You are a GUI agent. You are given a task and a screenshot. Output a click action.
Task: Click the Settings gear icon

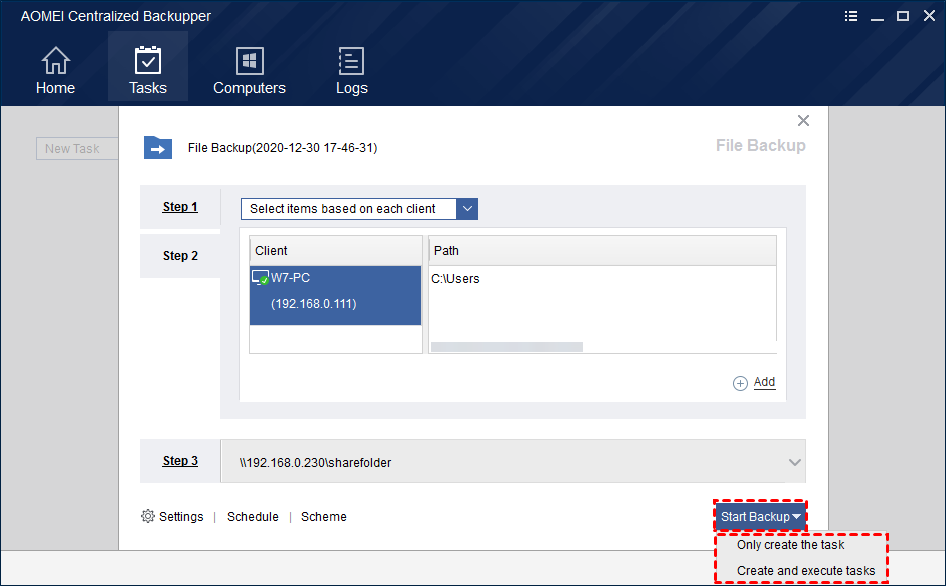pos(148,516)
